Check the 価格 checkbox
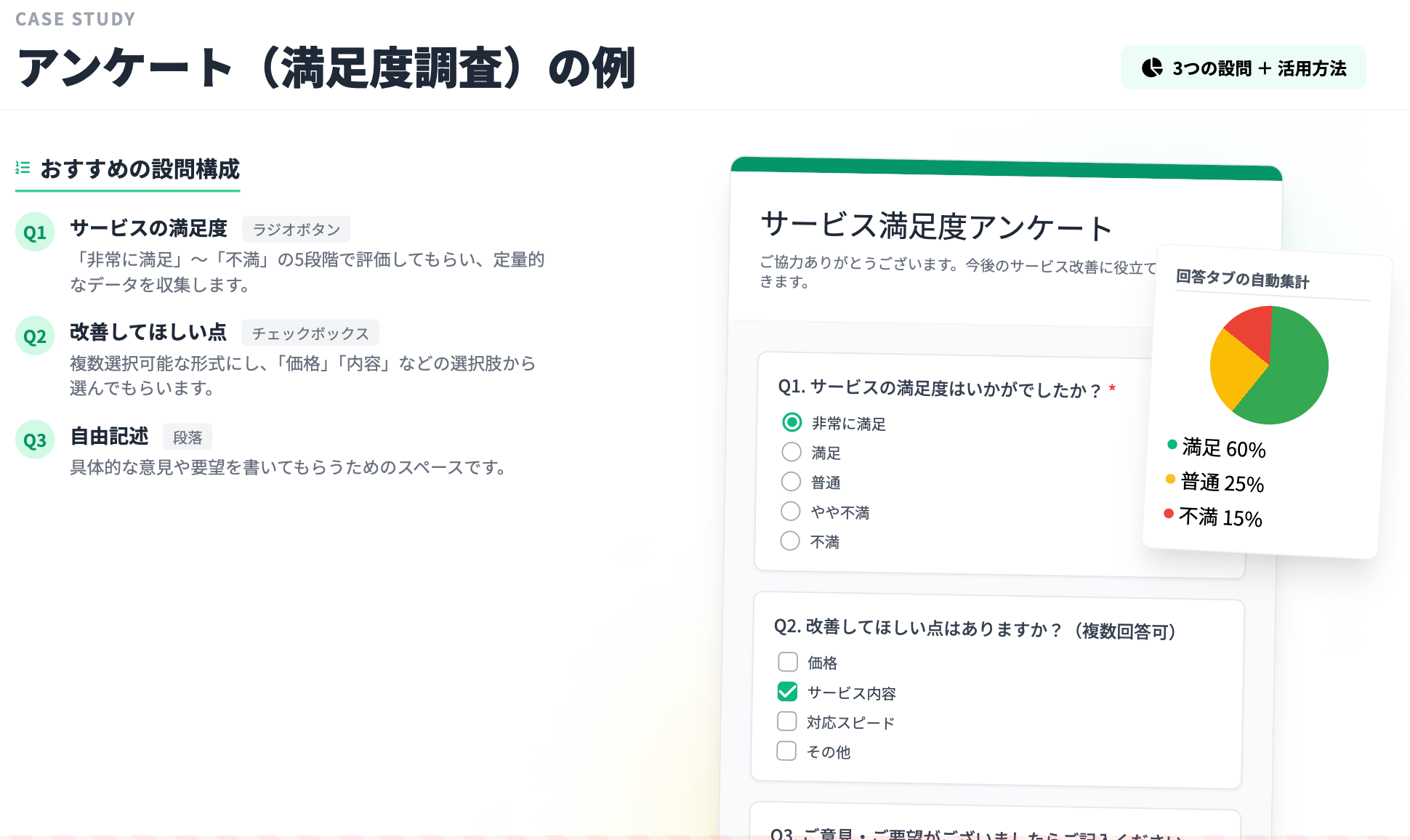This screenshot has width=1410, height=840. (788, 661)
